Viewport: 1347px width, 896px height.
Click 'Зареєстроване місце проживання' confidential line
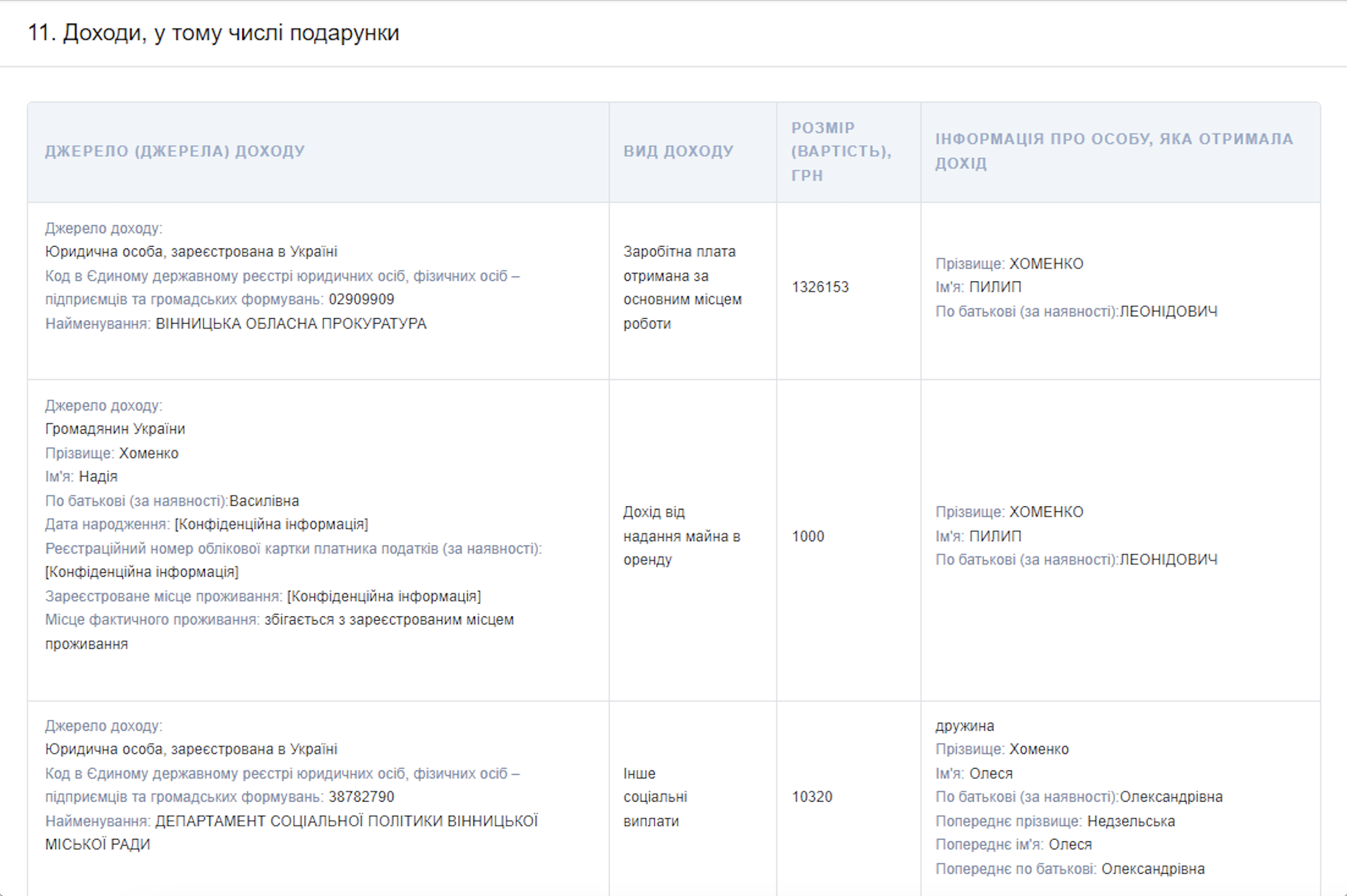[x=263, y=597]
